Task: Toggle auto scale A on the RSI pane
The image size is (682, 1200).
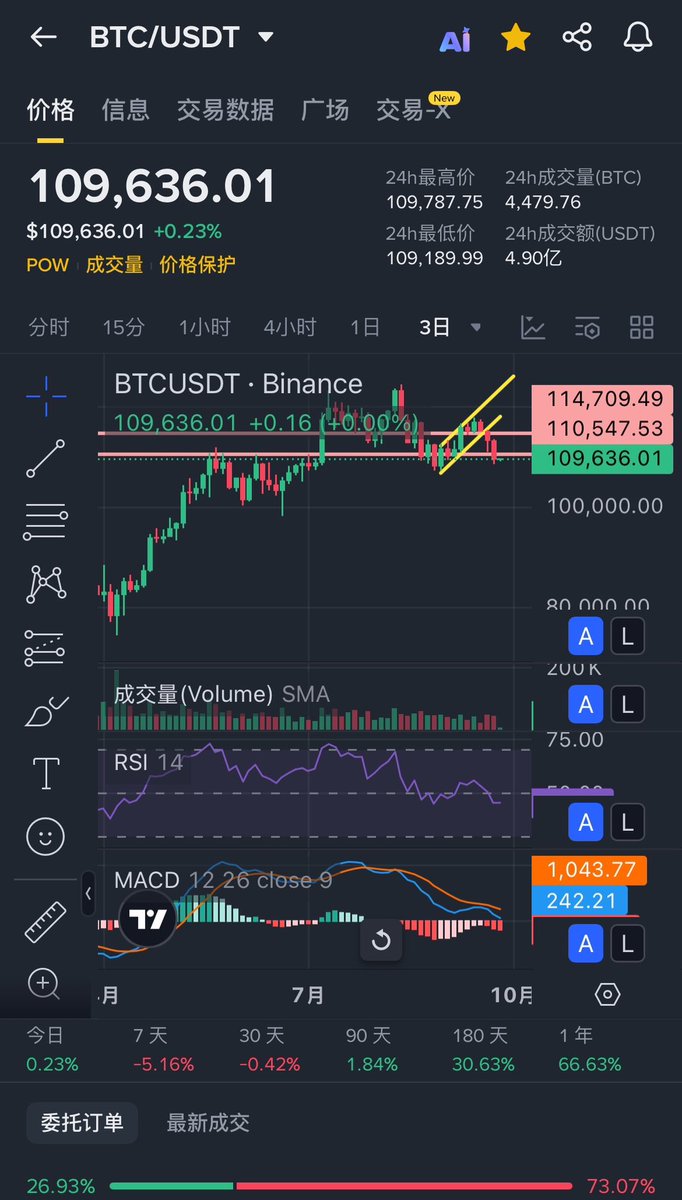Action: point(586,823)
